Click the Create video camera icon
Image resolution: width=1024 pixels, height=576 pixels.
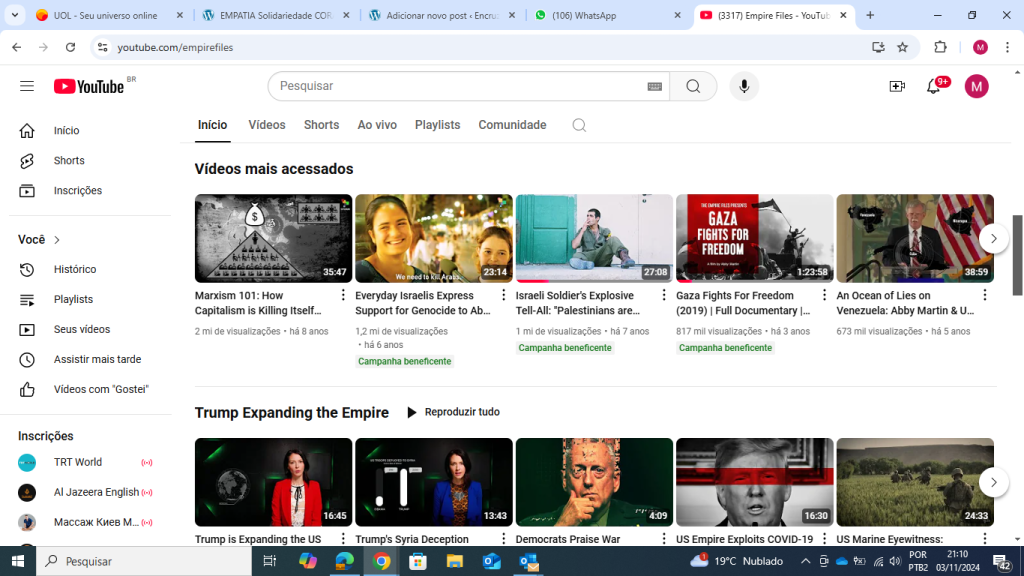[x=897, y=86]
